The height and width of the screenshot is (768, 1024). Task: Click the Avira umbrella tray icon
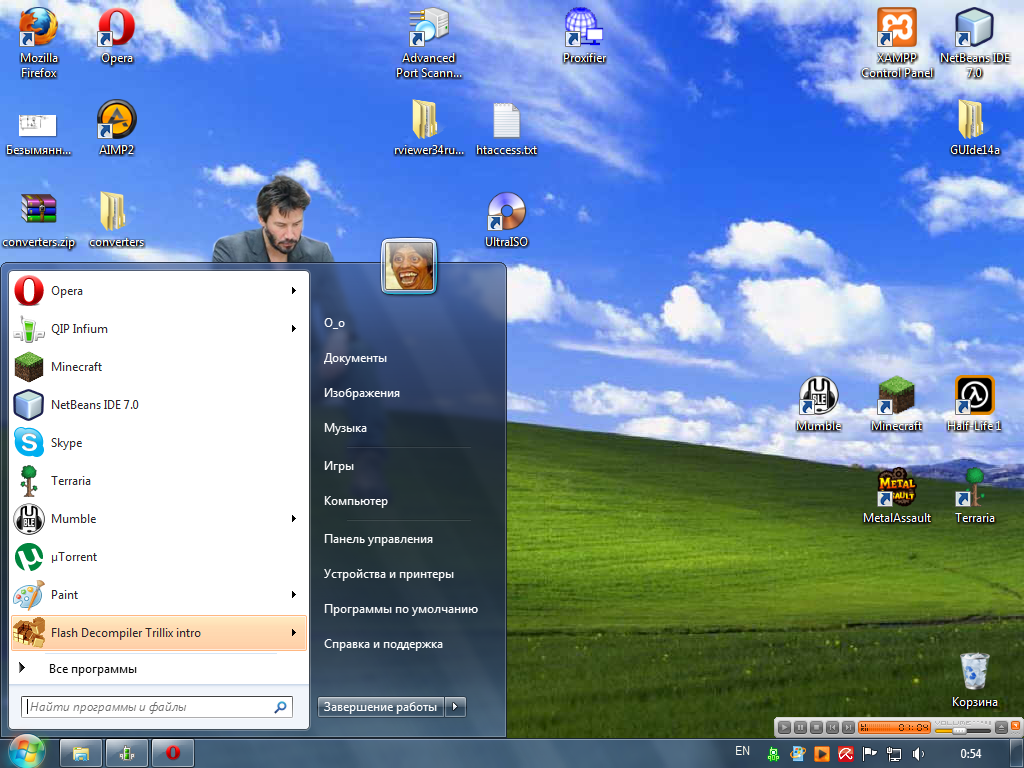pyautogui.click(x=846, y=754)
